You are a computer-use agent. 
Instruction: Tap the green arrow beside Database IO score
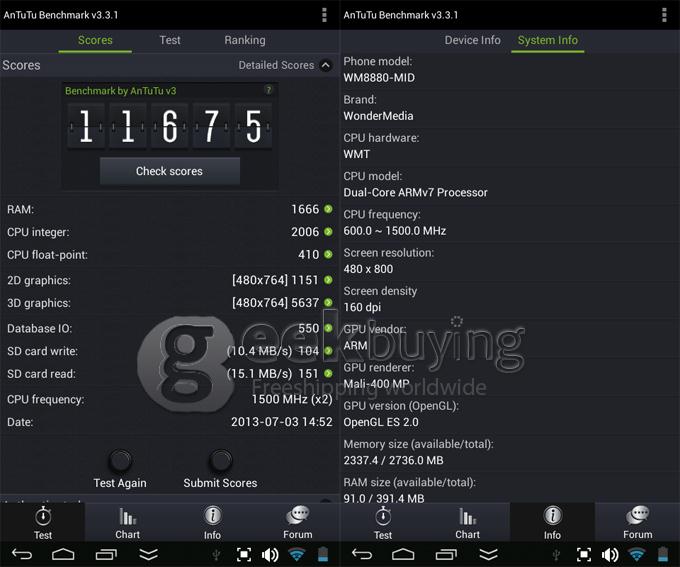[x=328, y=329]
